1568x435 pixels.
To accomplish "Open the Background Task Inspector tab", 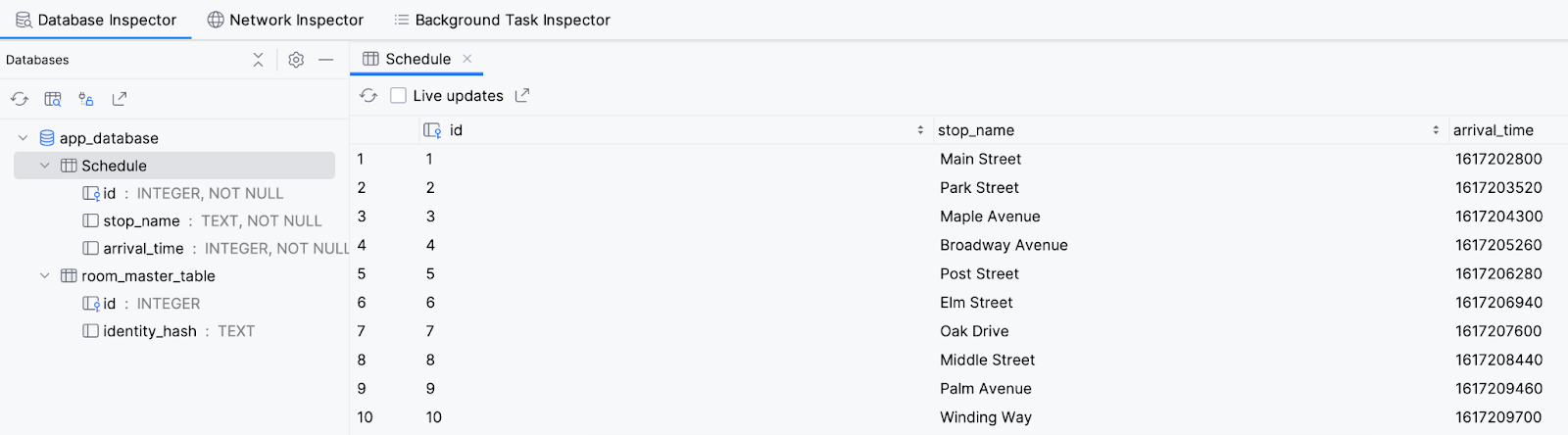I will click(502, 20).
